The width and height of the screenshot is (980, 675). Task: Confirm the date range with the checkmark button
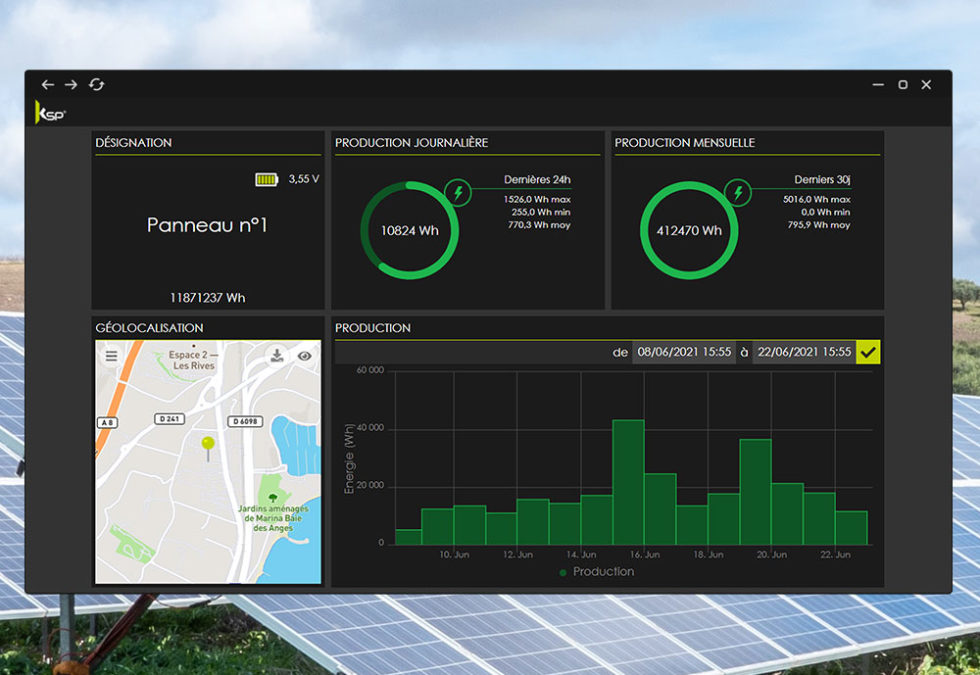[x=868, y=352]
